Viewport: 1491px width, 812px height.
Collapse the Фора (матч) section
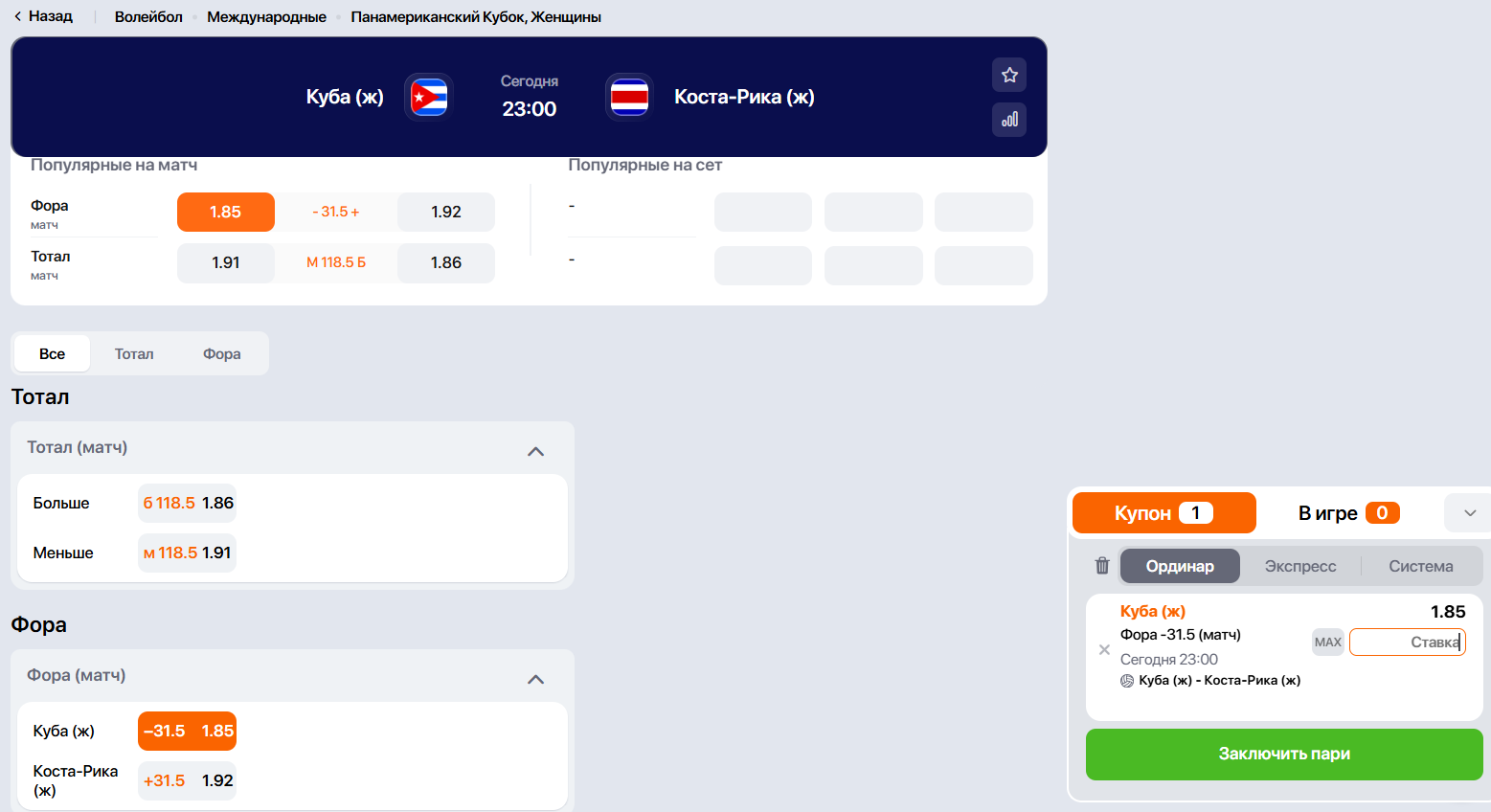pos(536,679)
